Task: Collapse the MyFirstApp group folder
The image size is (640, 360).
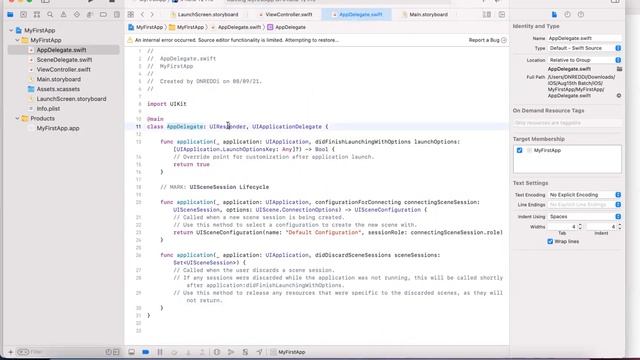Action: click(x=18, y=40)
